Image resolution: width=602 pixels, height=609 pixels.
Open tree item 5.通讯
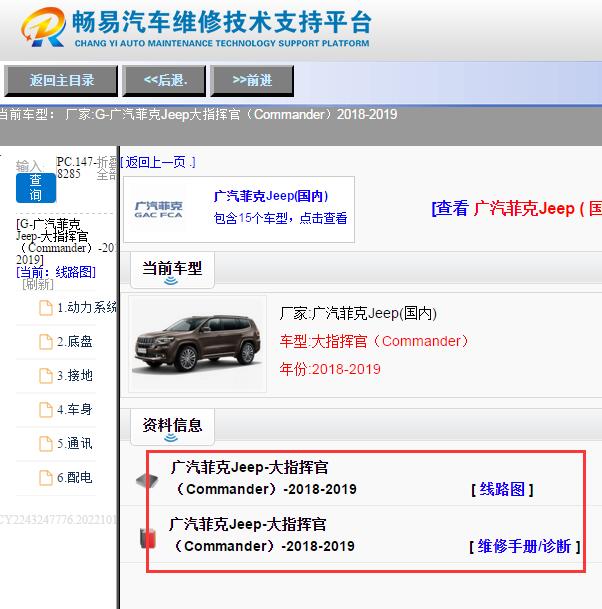click(x=75, y=444)
